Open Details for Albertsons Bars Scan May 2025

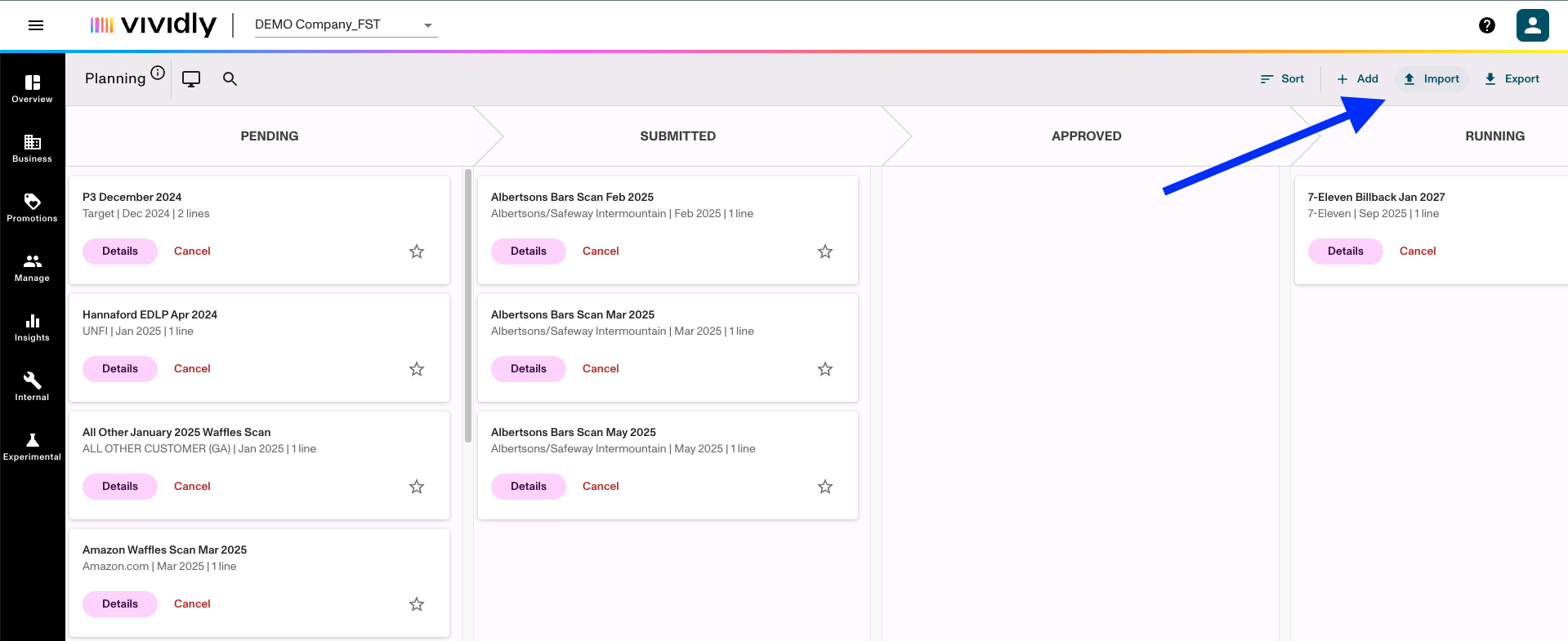(529, 487)
